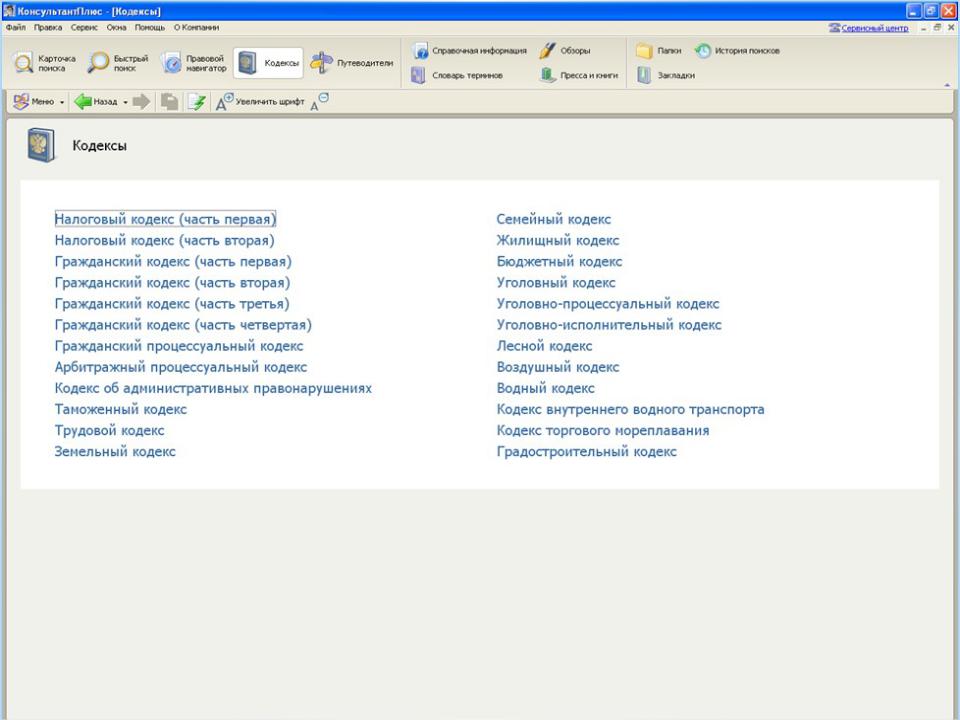The image size is (960, 720).
Task: Open Семейный кодекс
Action: (x=553, y=219)
